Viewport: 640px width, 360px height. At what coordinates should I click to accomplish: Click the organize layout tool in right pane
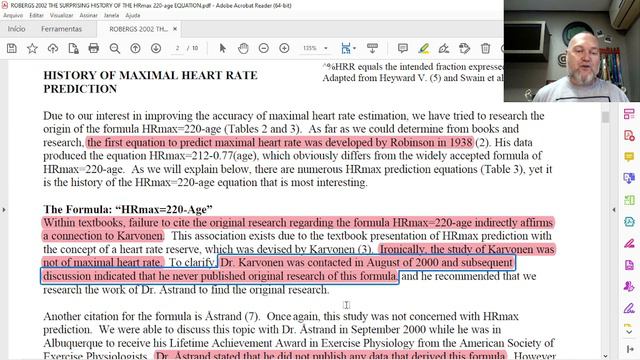pyautogui.click(x=629, y=114)
